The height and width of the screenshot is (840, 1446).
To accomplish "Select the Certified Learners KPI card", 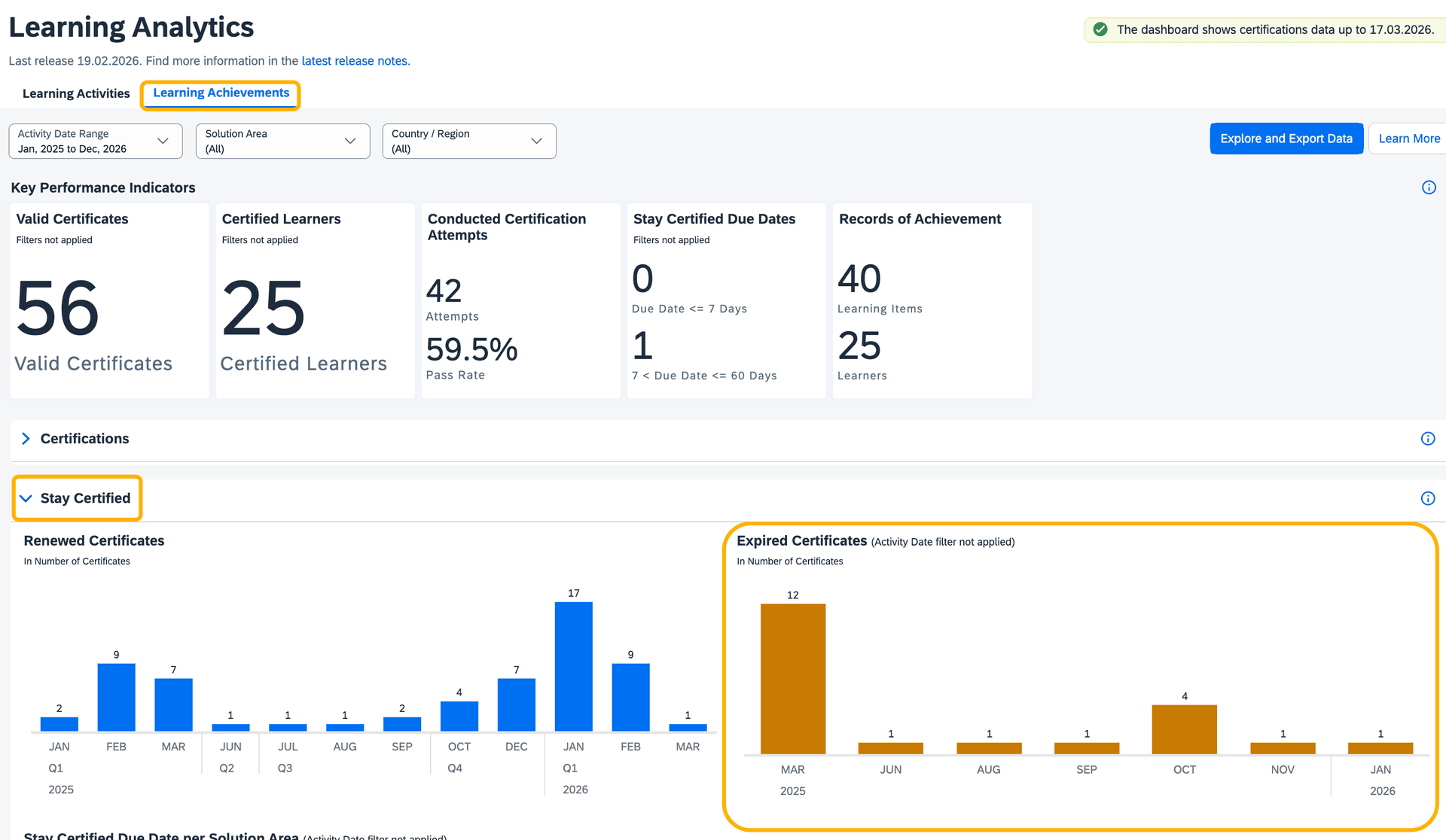I will pos(315,300).
